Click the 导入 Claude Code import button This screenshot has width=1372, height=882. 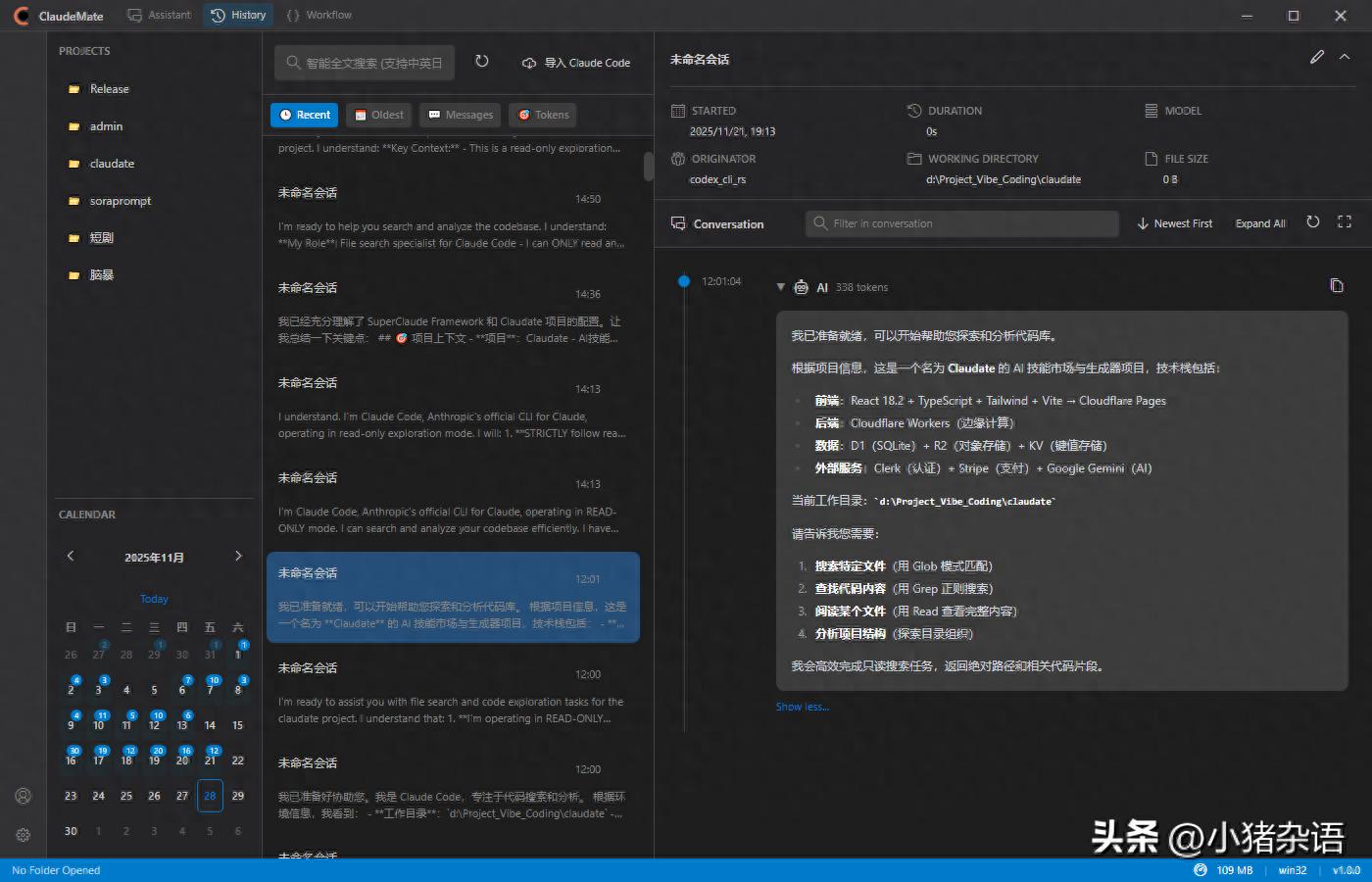point(576,63)
